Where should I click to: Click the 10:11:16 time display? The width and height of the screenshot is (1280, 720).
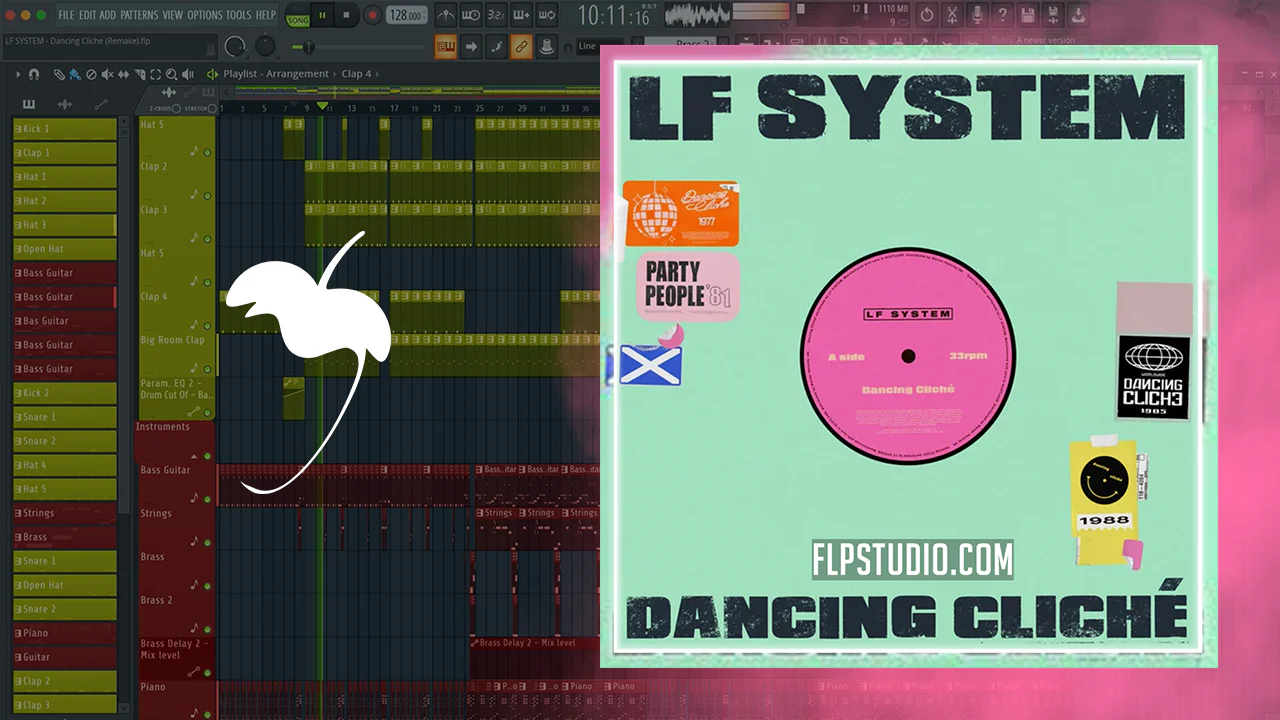[613, 15]
